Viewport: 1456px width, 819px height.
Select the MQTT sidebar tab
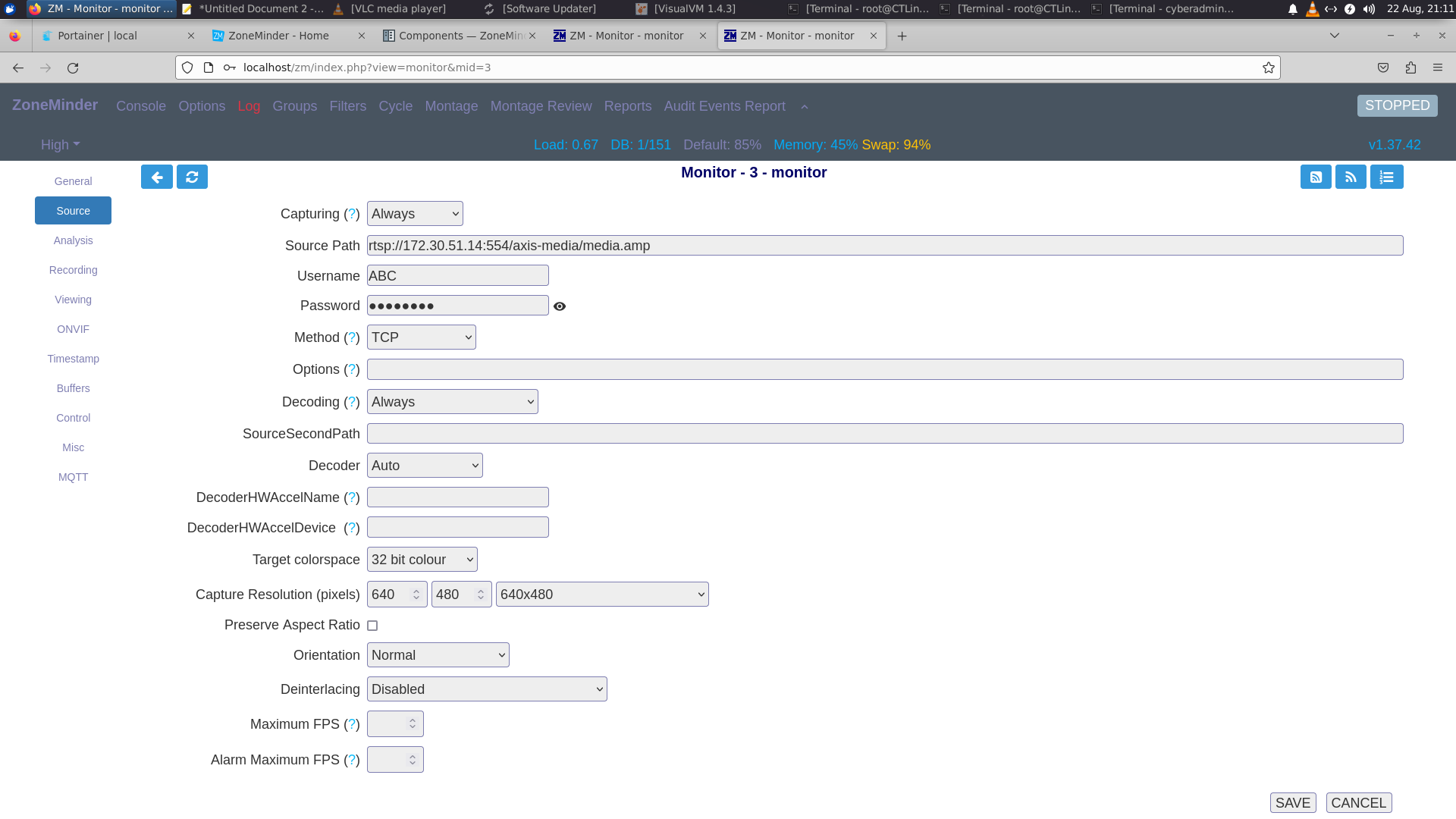(x=73, y=477)
